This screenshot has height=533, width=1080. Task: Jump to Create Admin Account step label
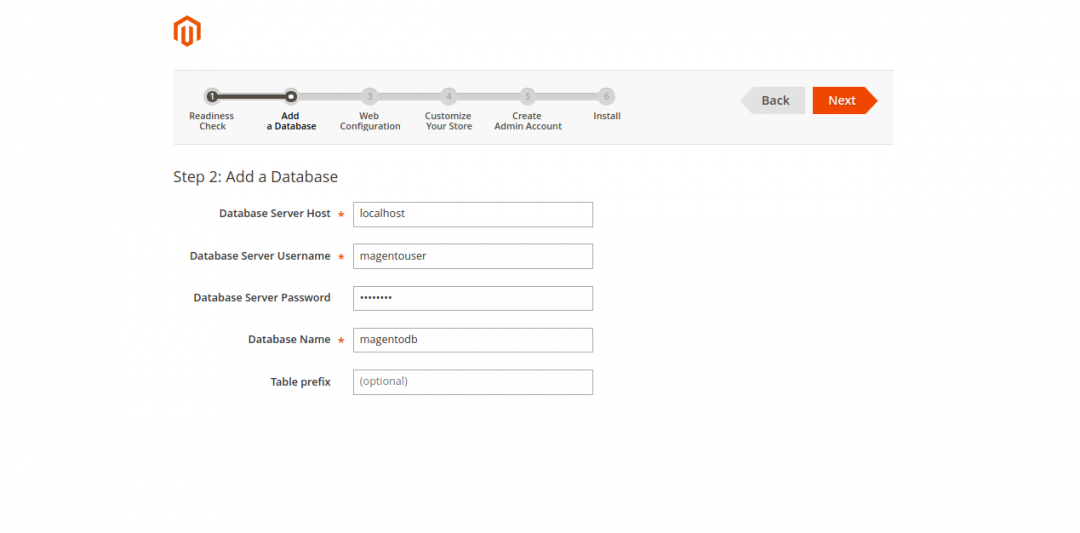click(x=528, y=121)
